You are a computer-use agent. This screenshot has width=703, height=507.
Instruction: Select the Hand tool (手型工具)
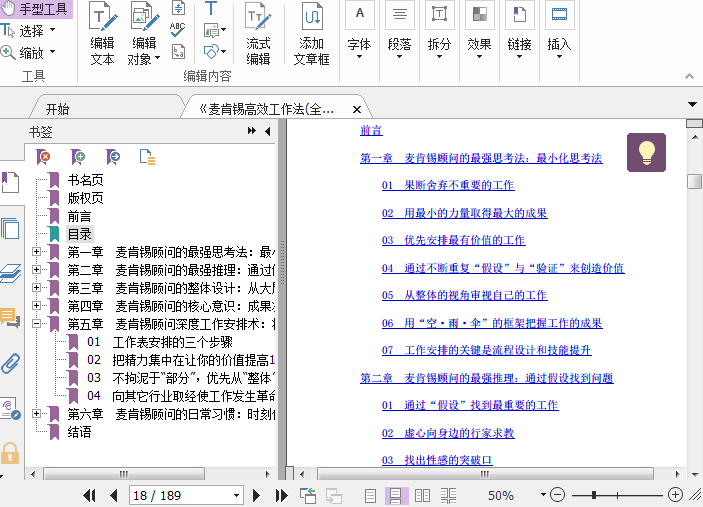pyautogui.click(x=35, y=9)
